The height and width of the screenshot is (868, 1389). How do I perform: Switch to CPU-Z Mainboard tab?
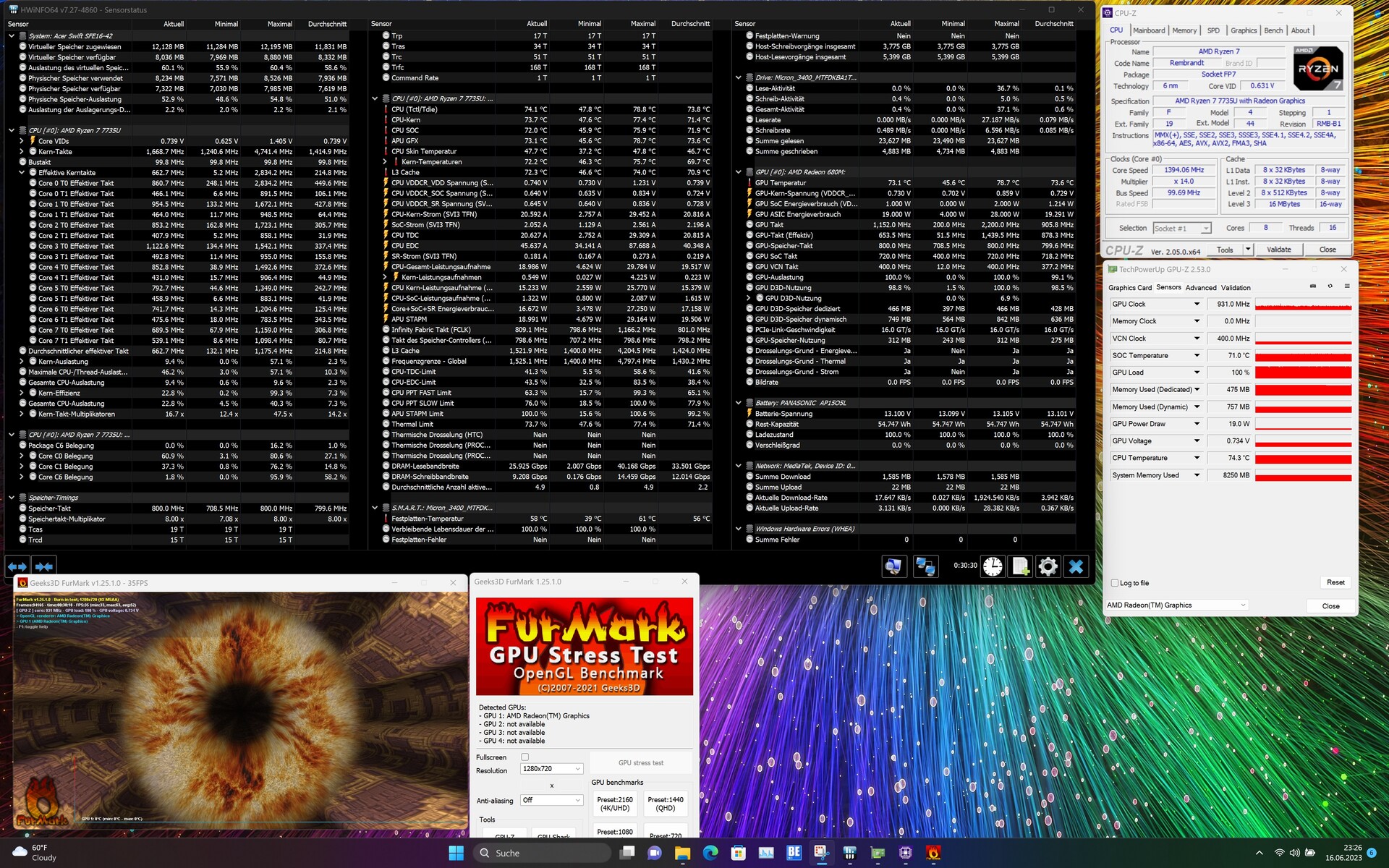pyautogui.click(x=1149, y=30)
